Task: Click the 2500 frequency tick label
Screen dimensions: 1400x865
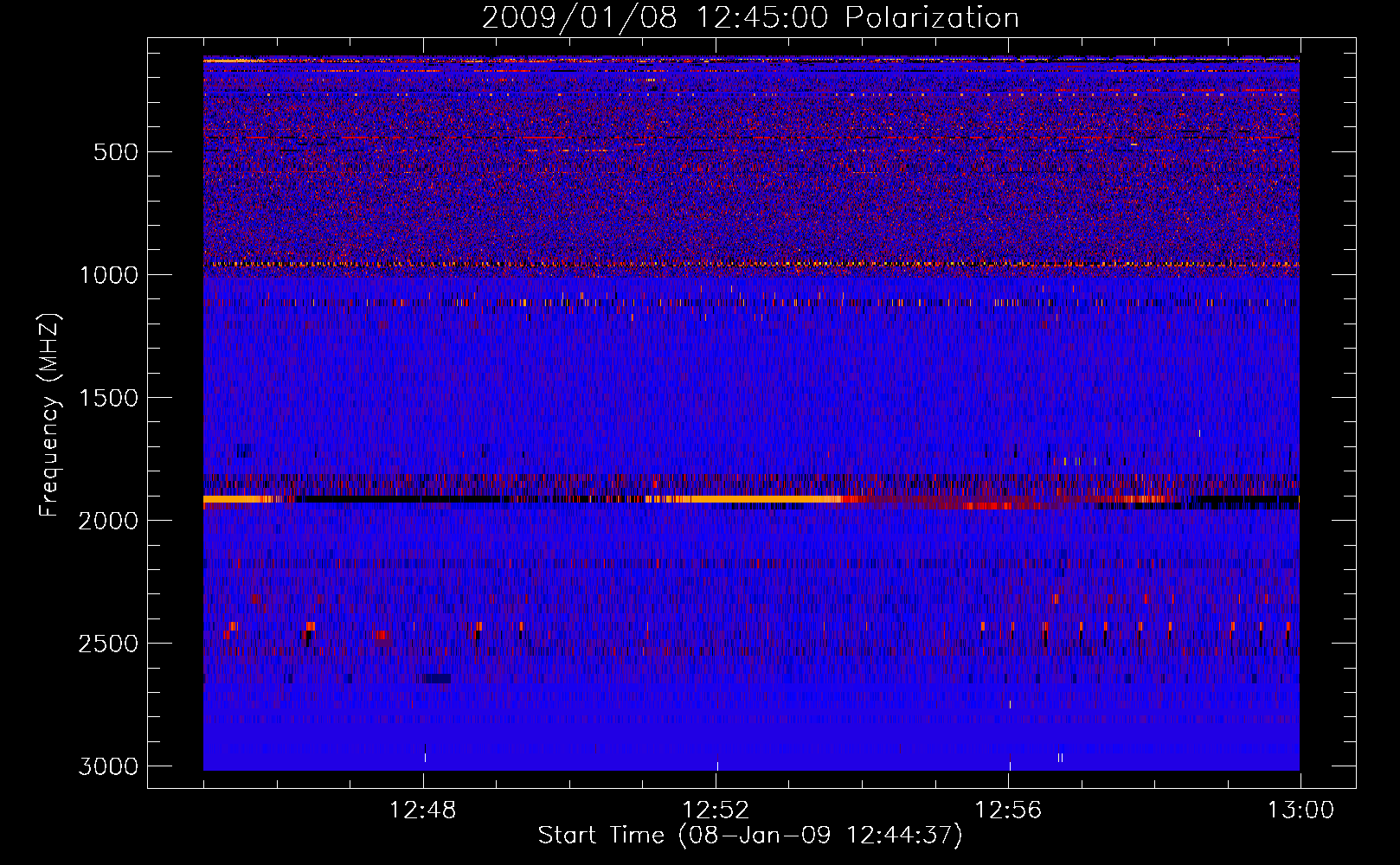Action: (x=109, y=644)
